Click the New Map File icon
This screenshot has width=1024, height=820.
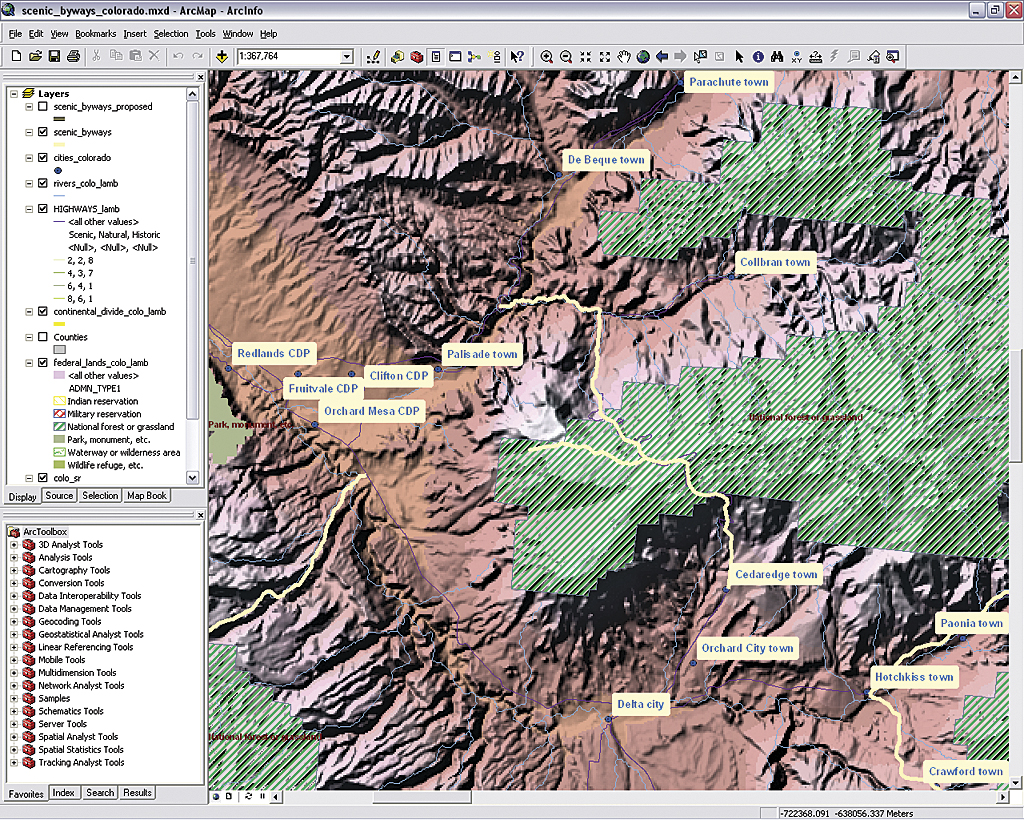click(16, 57)
